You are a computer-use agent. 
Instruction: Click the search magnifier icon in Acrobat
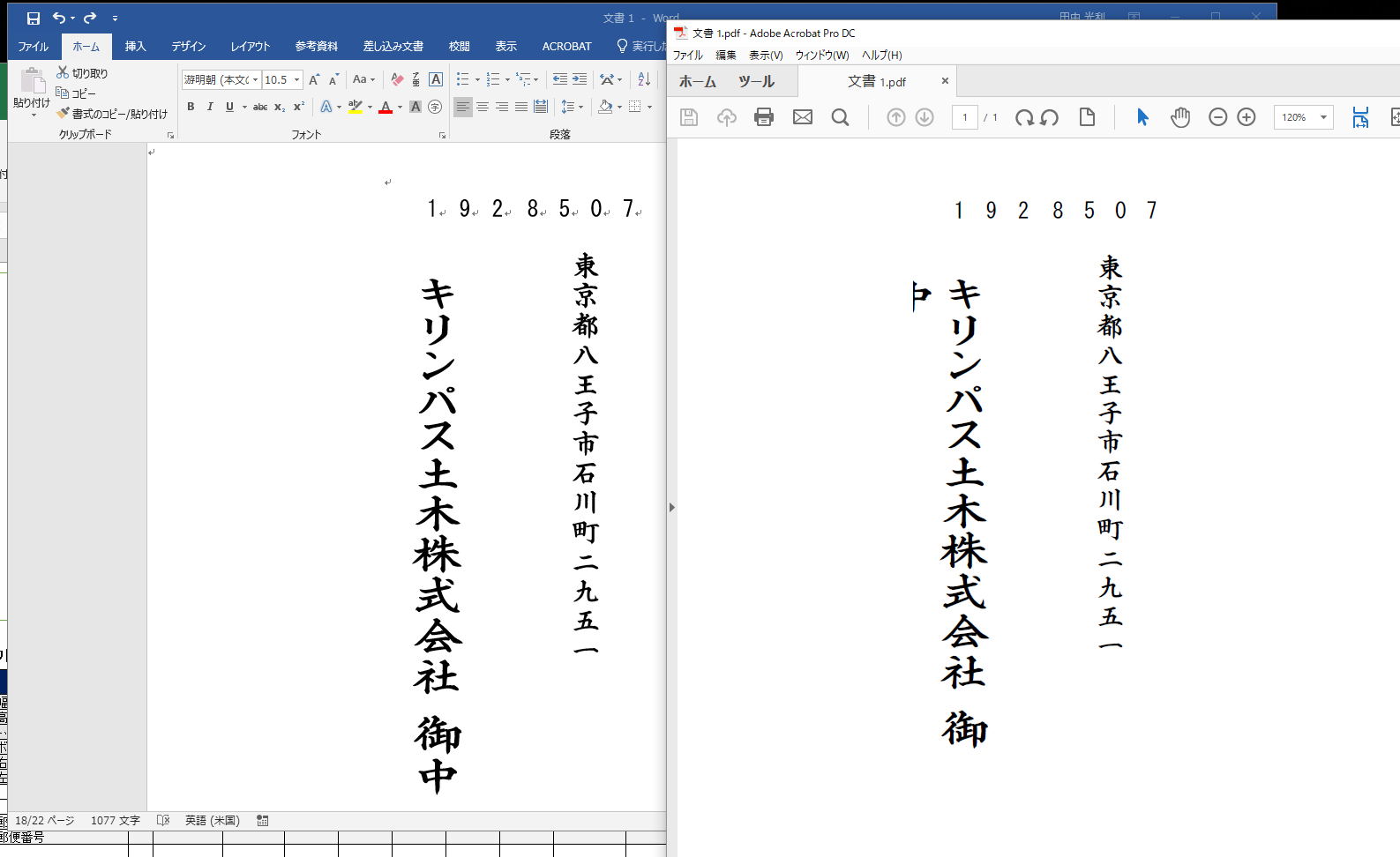(841, 117)
